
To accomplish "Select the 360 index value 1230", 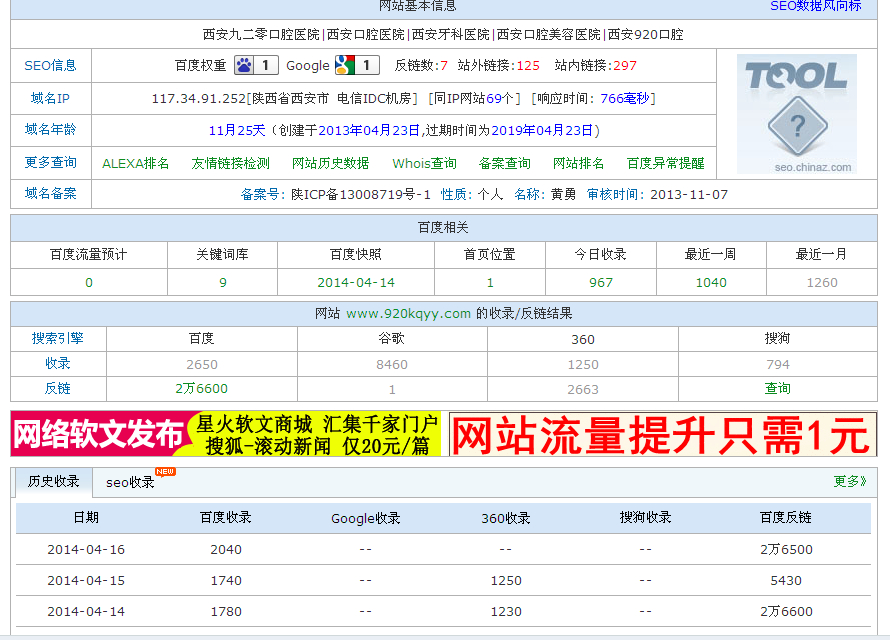I will 506,612.
